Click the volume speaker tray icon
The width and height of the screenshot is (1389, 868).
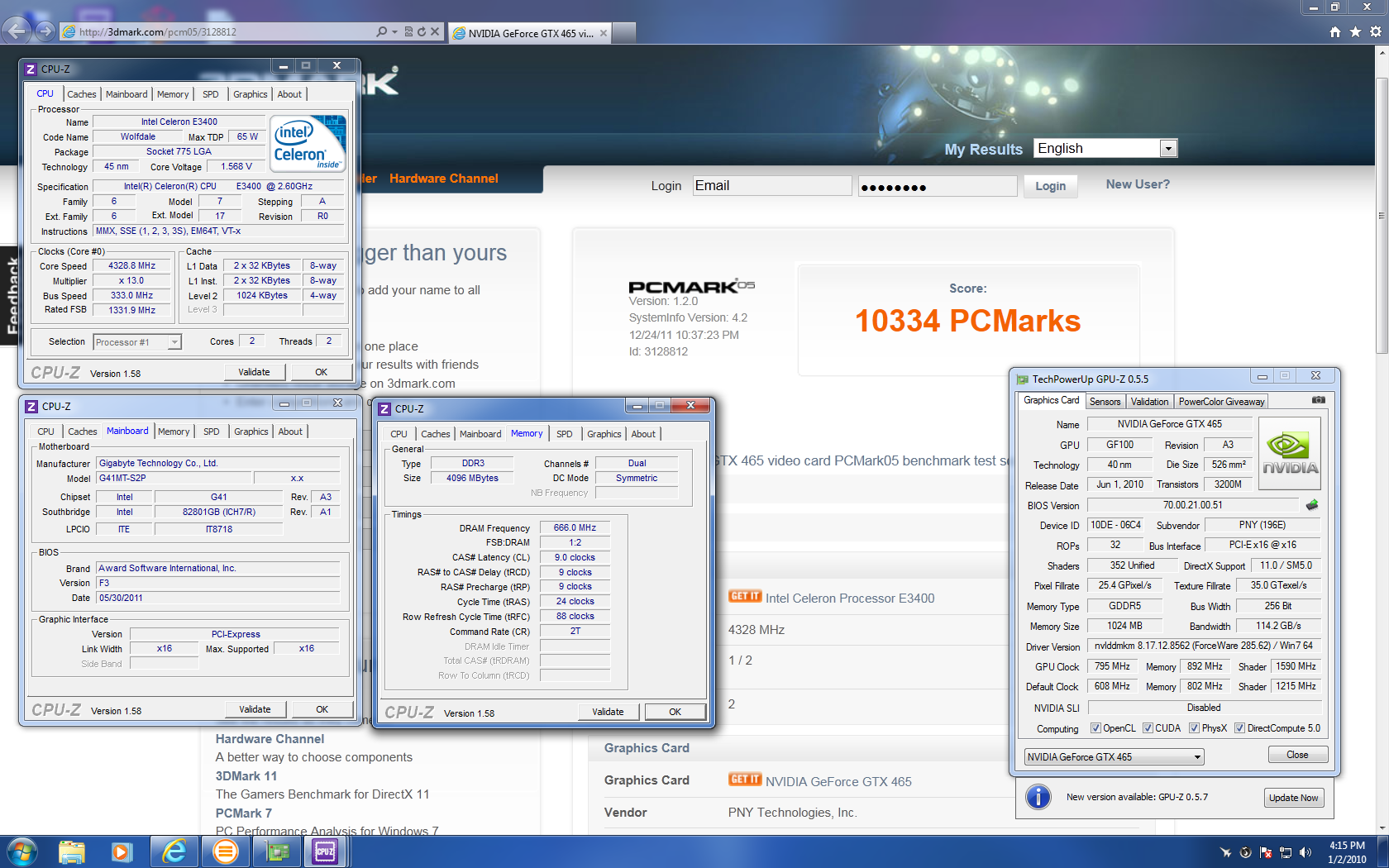click(1305, 852)
